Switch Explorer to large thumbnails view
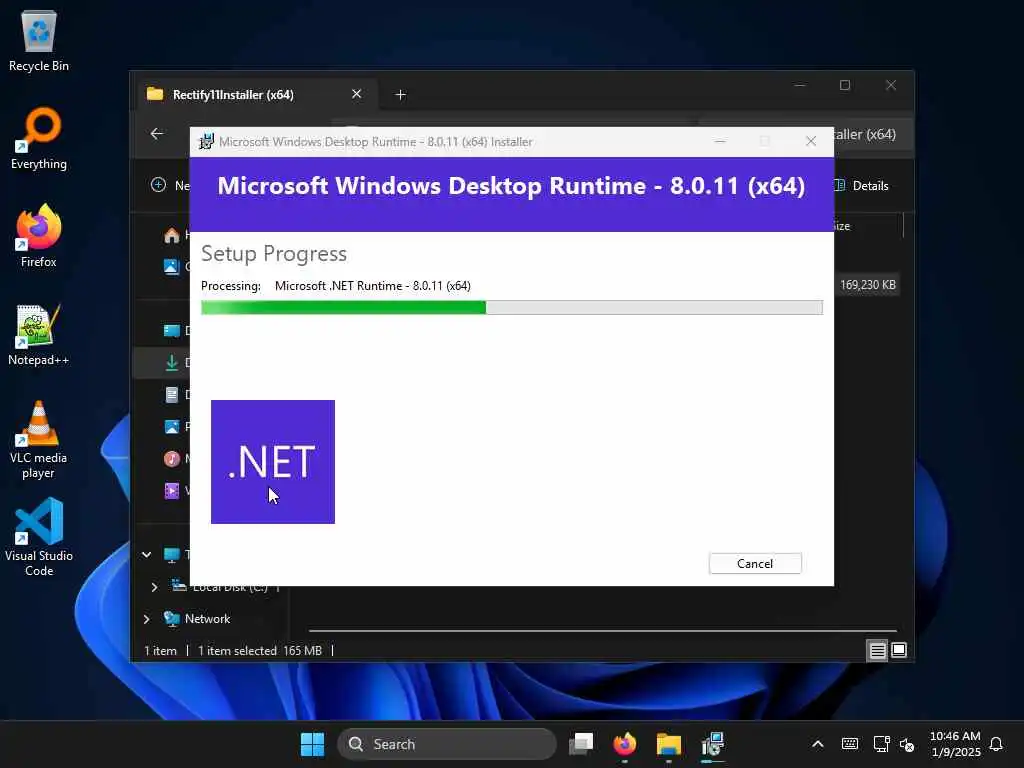This screenshot has width=1024, height=768. pyautogui.click(x=899, y=650)
